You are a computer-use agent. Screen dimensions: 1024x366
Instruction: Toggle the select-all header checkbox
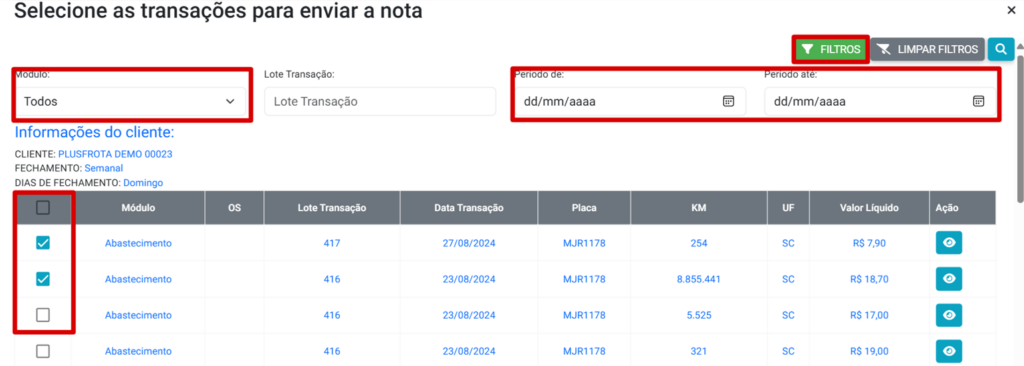click(42, 208)
